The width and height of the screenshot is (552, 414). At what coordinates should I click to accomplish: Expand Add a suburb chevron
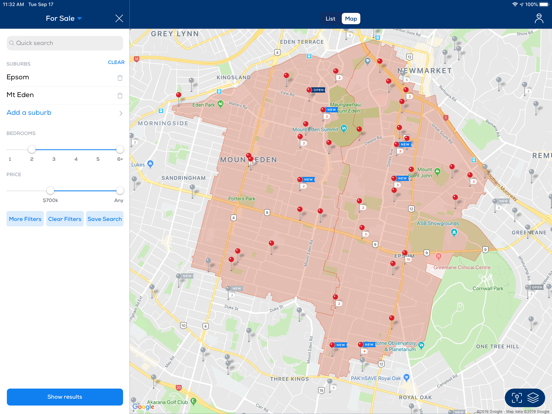tap(121, 113)
